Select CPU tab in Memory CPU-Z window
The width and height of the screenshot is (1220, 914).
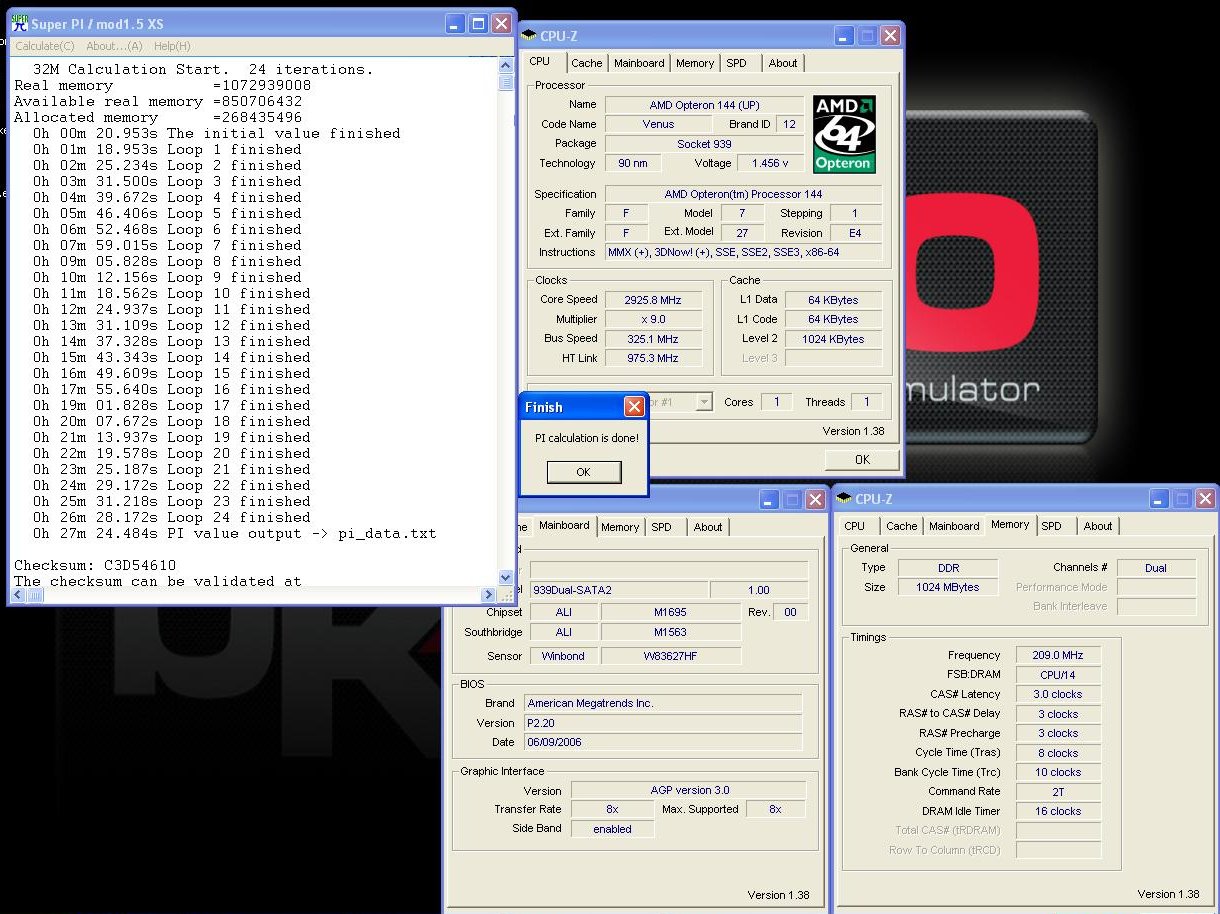pyautogui.click(x=855, y=526)
